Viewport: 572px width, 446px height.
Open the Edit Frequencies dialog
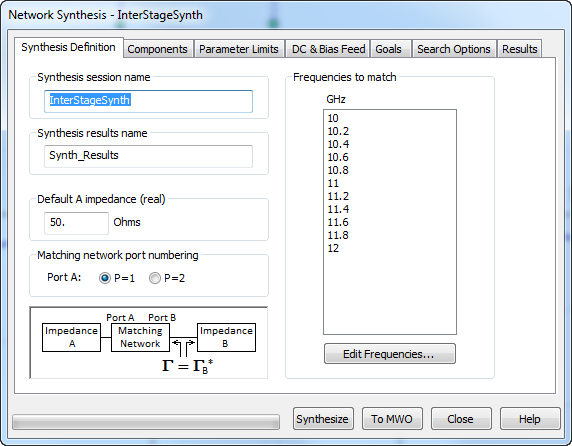tap(390, 354)
